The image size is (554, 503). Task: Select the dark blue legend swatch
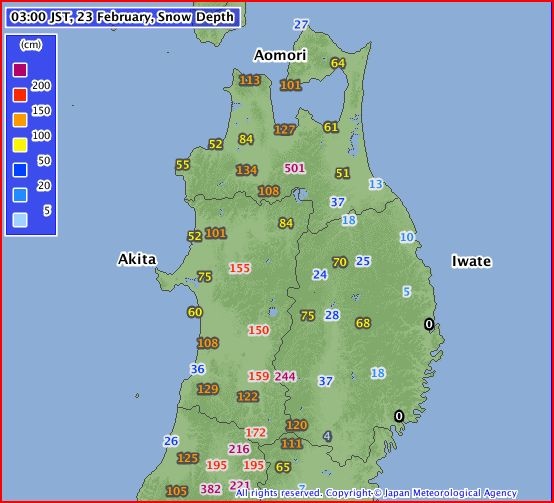tap(20, 170)
